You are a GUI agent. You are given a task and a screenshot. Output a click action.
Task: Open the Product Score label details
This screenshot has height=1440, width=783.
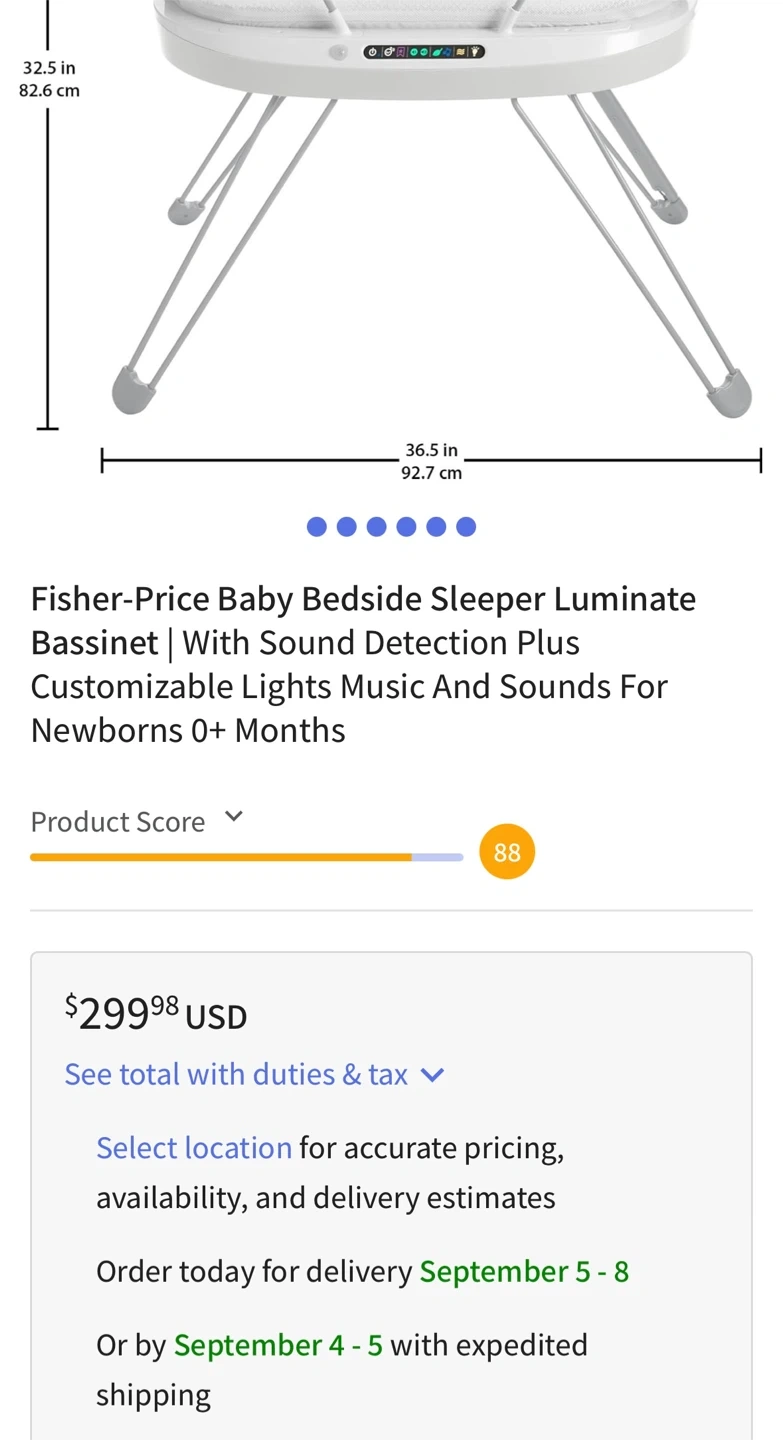pos(118,822)
